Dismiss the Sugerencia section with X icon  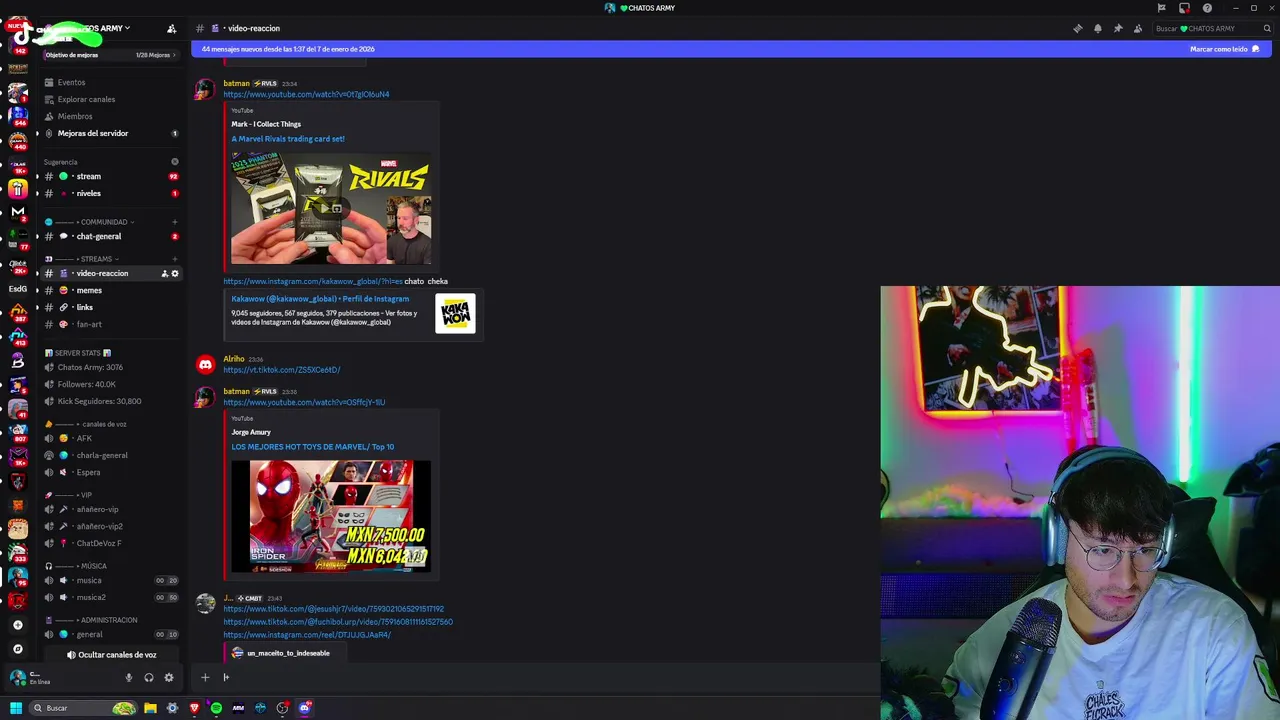[175, 161]
